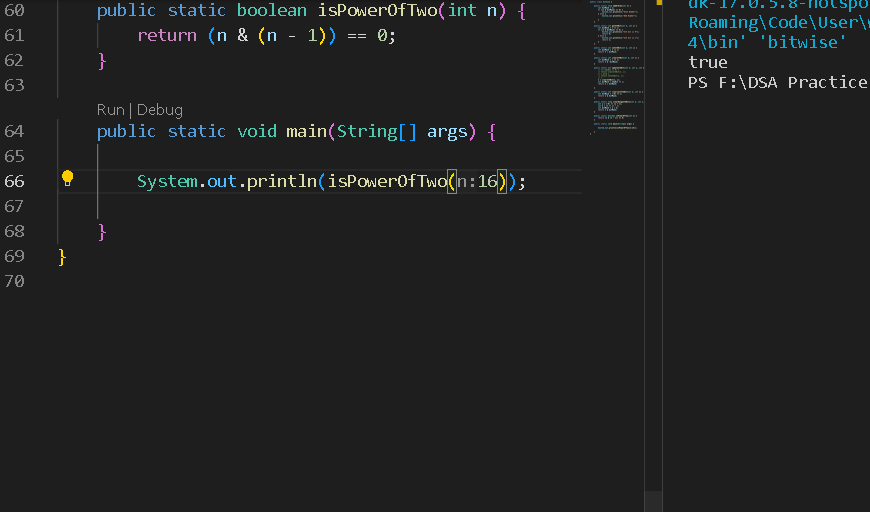Click the empty line 70 in editor
The image size is (870, 512).
pyautogui.click(x=320, y=281)
